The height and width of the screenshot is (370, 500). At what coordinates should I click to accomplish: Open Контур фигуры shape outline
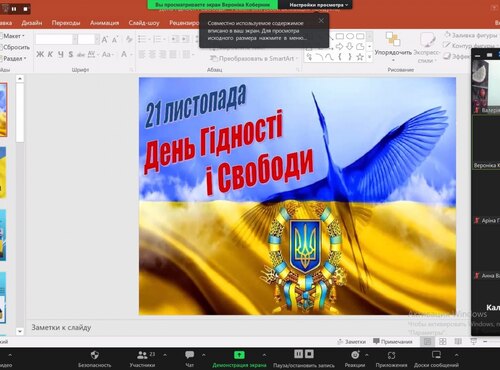point(471,45)
